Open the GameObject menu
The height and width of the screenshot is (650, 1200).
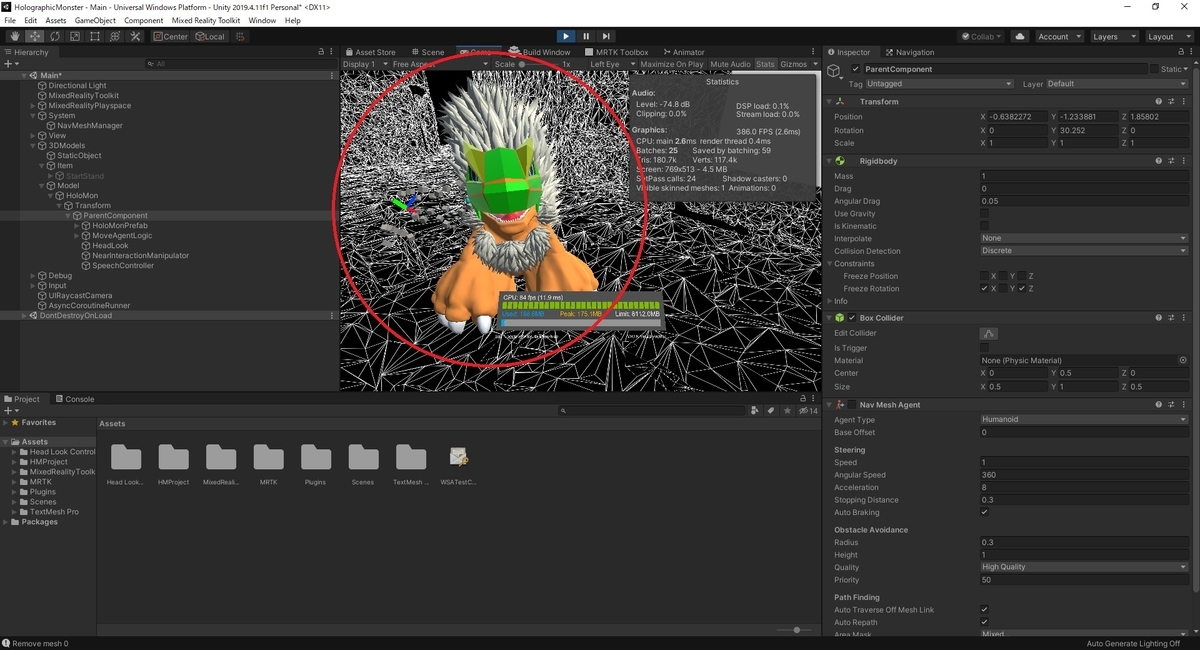[95, 20]
